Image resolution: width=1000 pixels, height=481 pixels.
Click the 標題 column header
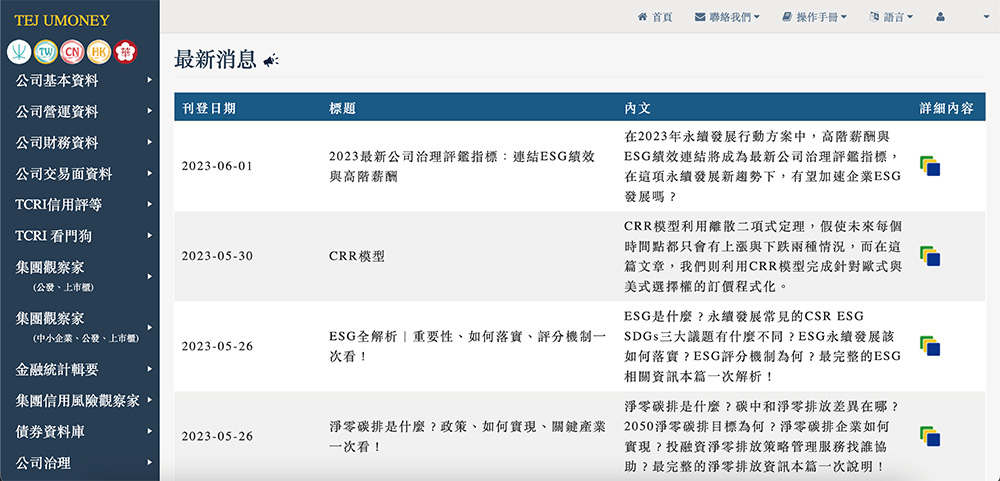pyautogui.click(x=342, y=108)
